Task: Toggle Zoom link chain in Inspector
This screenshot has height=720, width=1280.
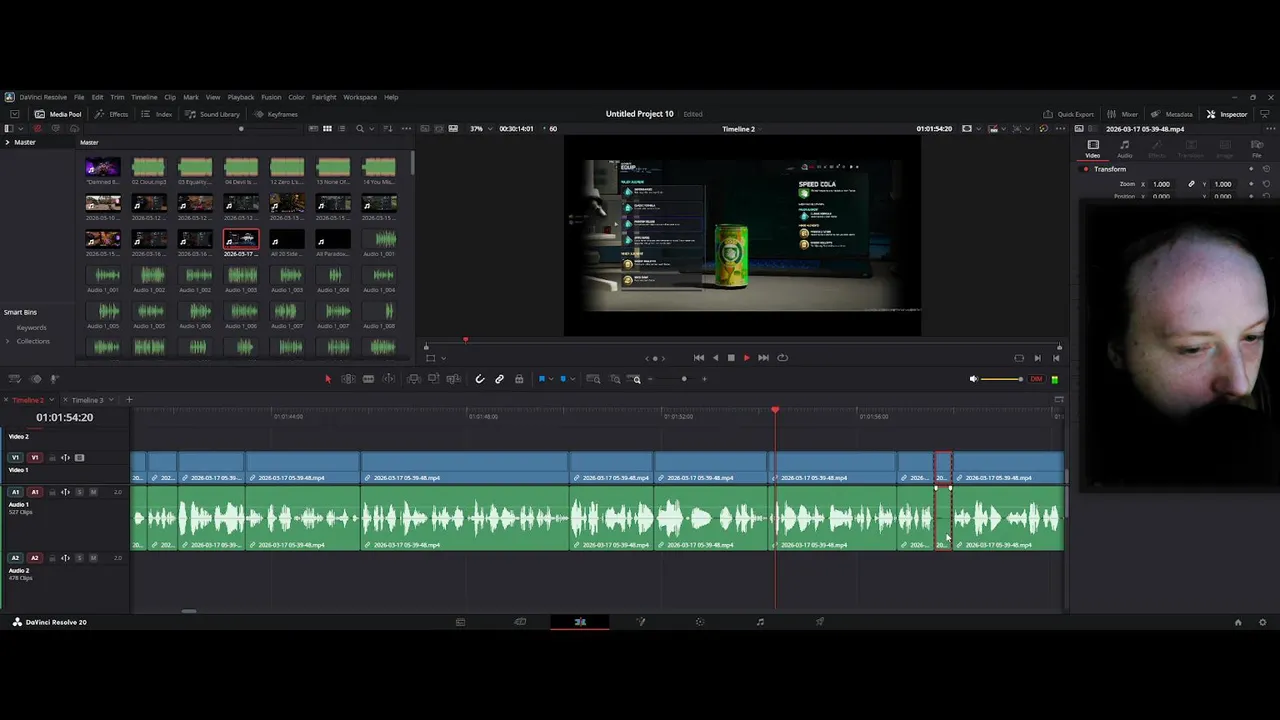Action: pos(1191,184)
